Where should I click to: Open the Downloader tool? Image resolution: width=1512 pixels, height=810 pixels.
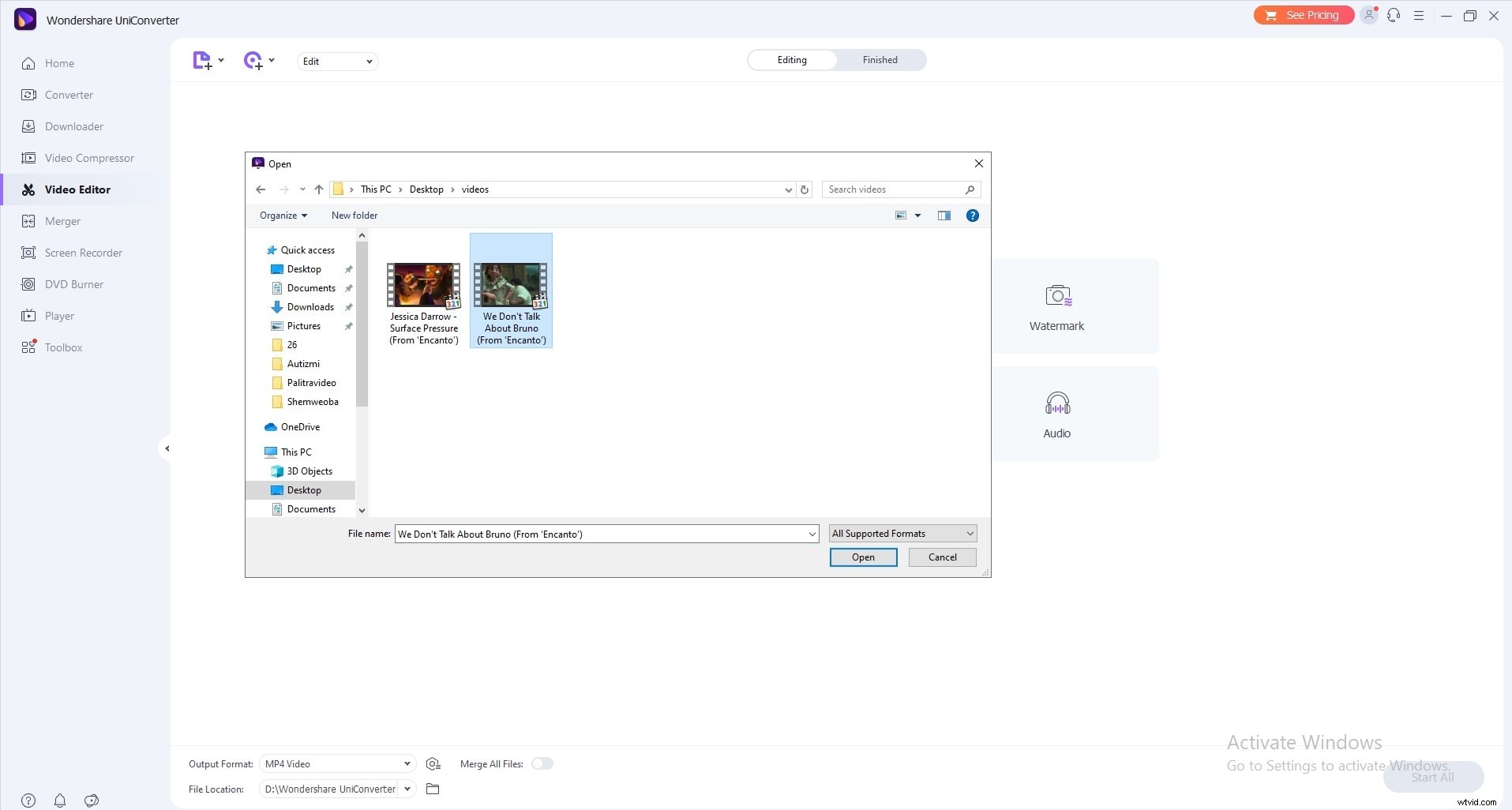73,126
